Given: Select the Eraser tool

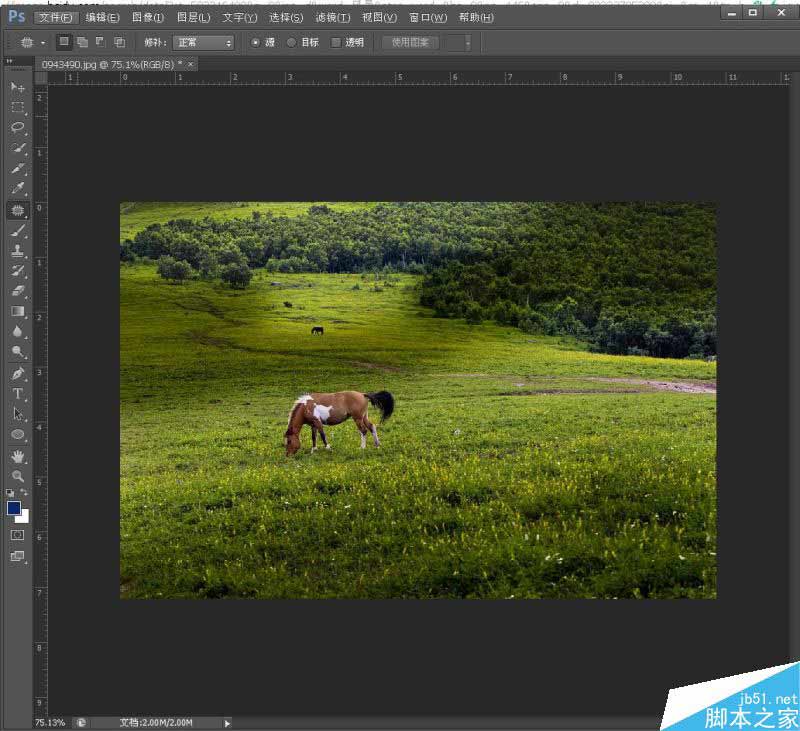Looking at the screenshot, I should (x=17, y=291).
